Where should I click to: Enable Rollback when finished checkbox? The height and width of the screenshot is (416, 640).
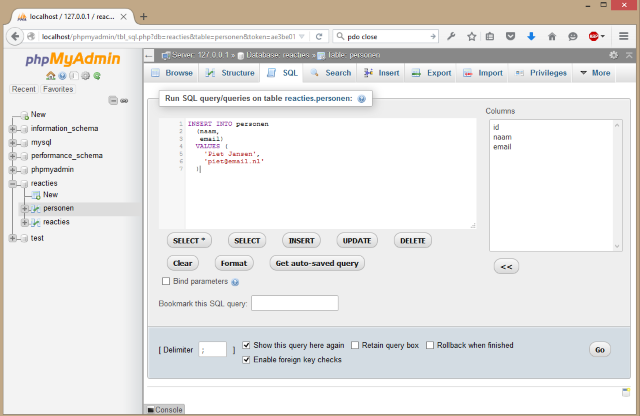430,345
